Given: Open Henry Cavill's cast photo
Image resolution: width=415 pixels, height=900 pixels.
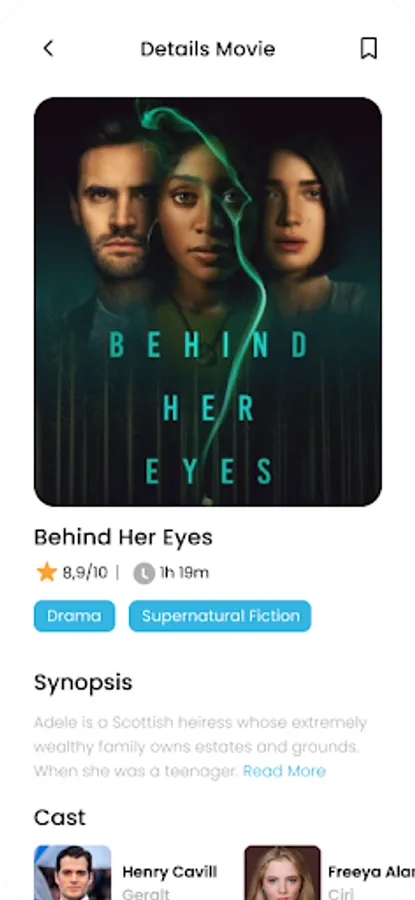Looking at the screenshot, I should pos(72,872).
